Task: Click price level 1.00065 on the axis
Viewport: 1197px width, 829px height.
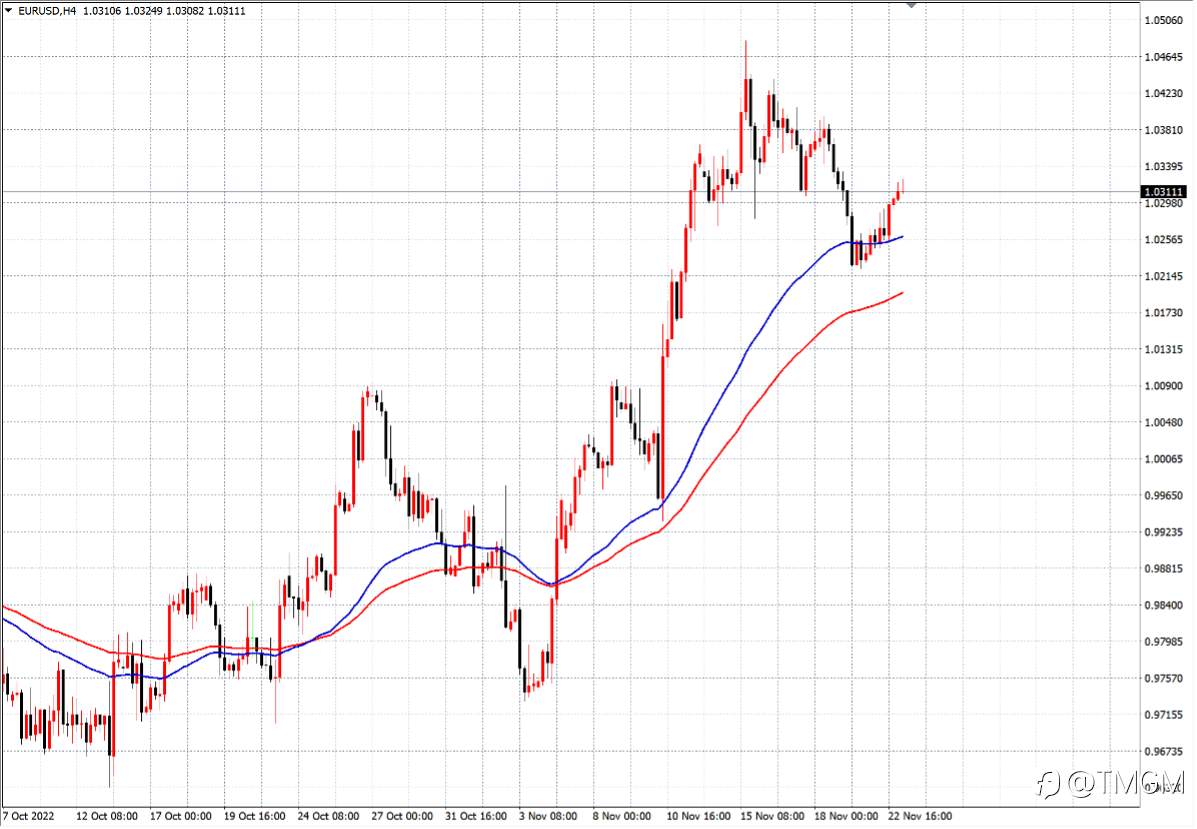Action: coord(1163,459)
